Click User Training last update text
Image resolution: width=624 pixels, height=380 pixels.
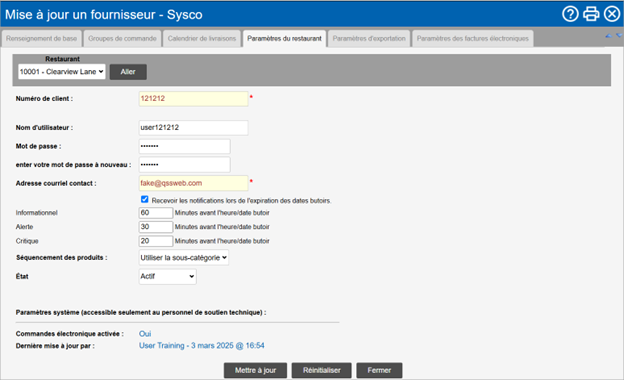click(201, 345)
